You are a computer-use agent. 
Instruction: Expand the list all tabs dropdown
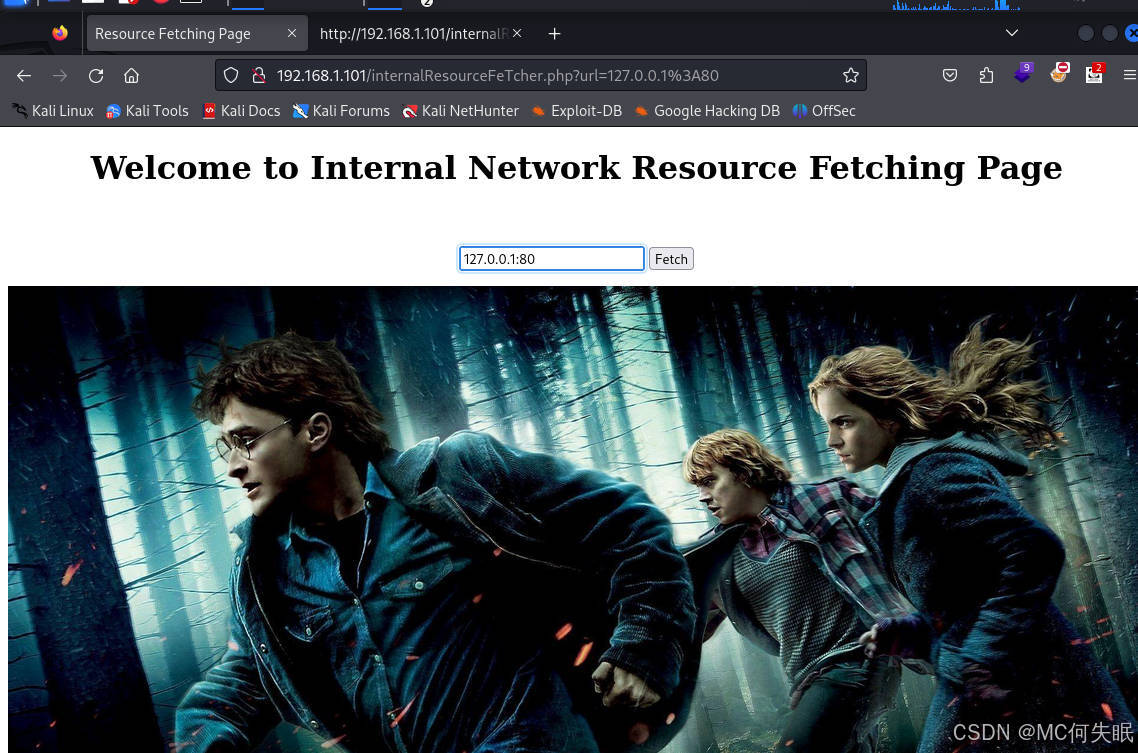[1012, 33]
